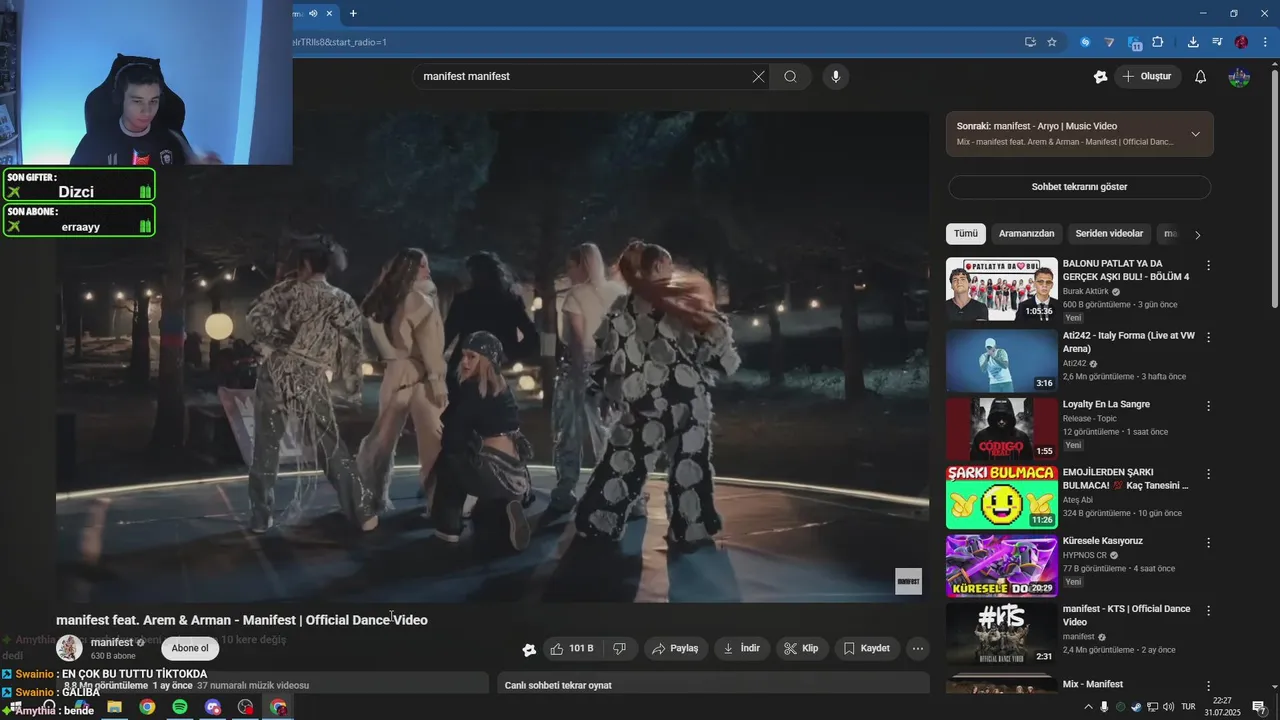The width and height of the screenshot is (1280, 720).
Task: Install app icon in address bar
Action: (1030, 42)
